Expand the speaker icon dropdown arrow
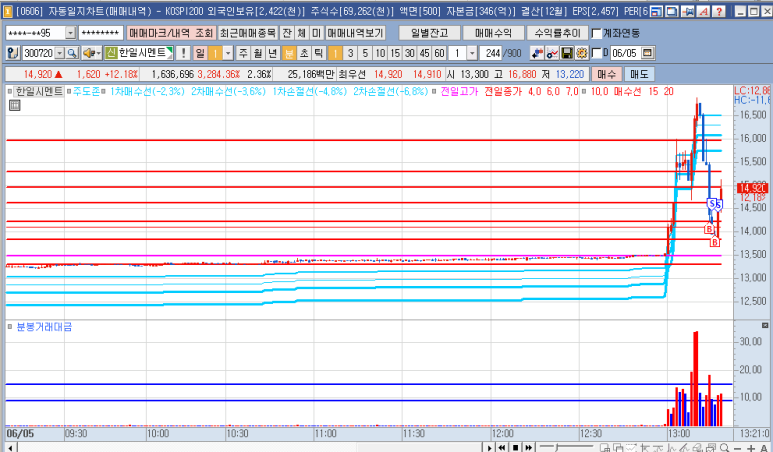Viewport: 773px width, 452px height. (99, 53)
